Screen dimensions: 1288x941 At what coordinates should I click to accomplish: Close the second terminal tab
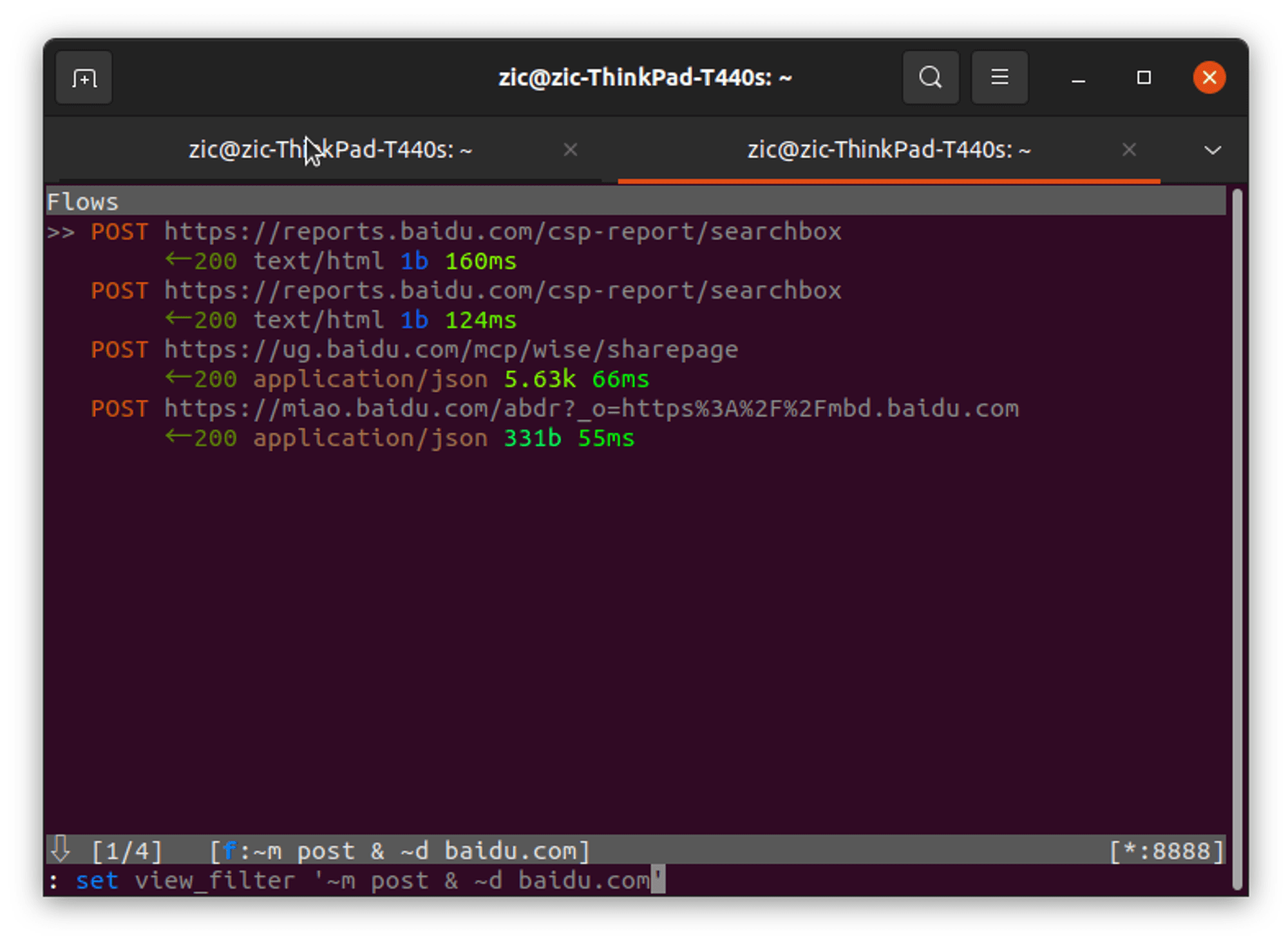point(1128,150)
